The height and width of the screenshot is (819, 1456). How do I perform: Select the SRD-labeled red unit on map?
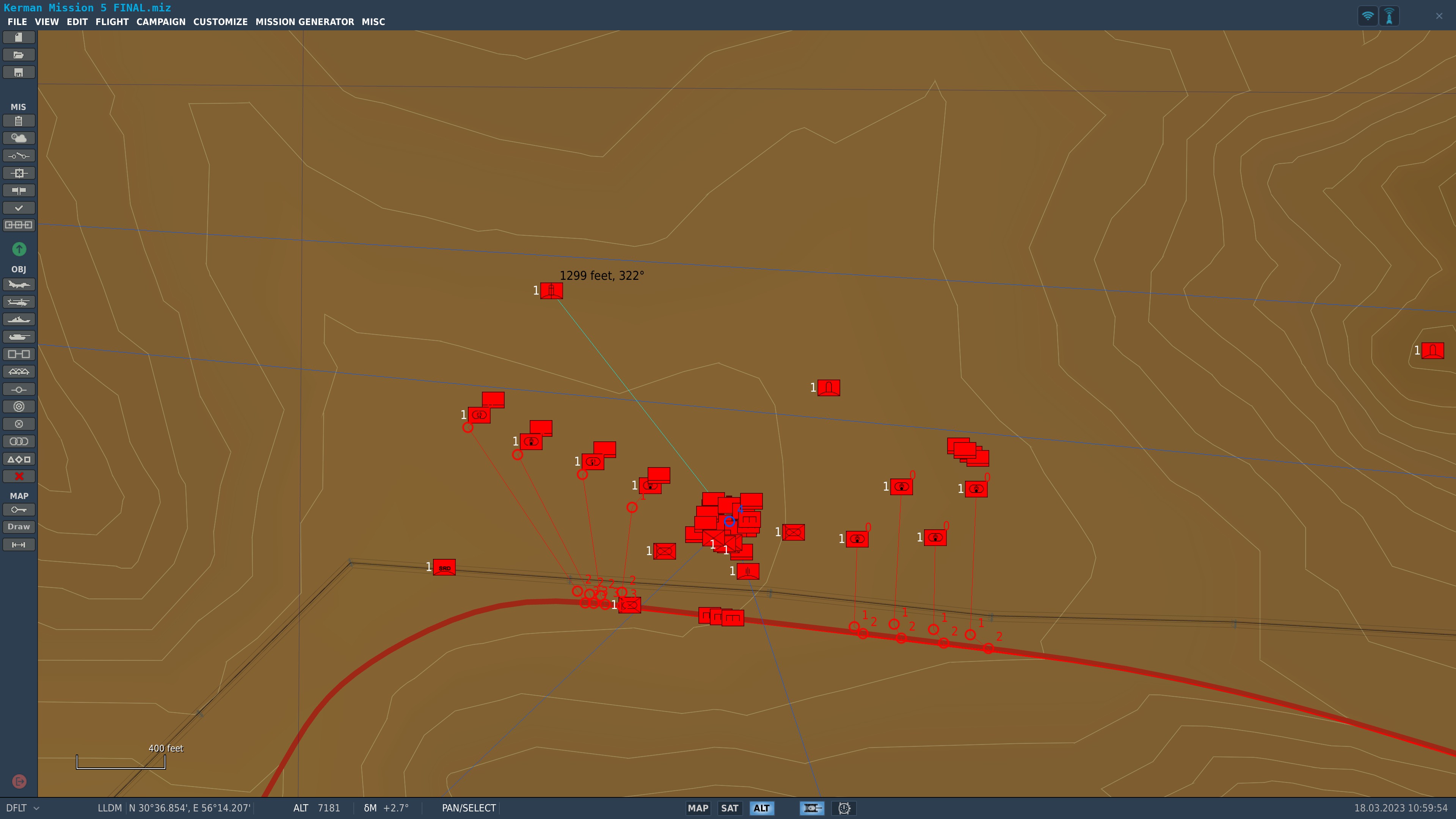(444, 567)
